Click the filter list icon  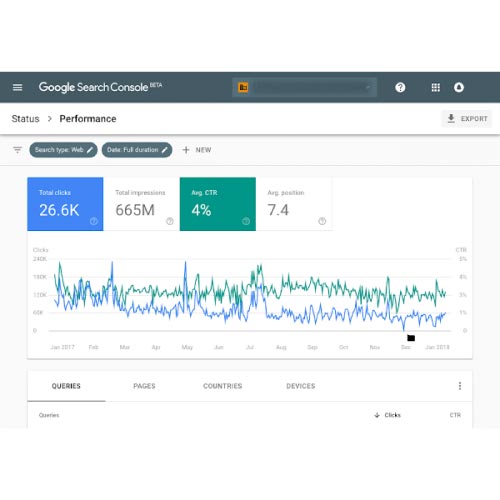coord(17,150)
